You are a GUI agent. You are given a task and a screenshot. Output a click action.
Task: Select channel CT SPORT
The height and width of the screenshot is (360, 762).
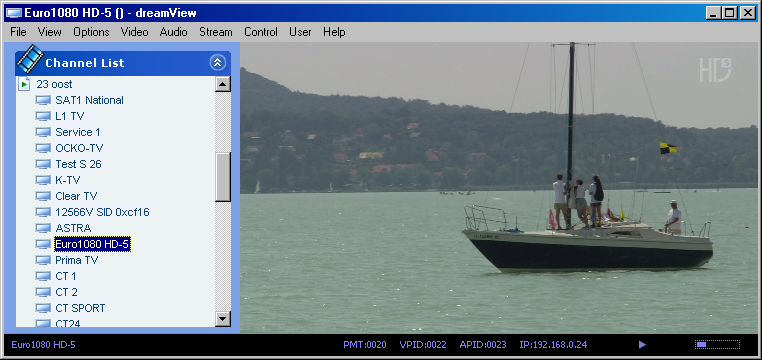tap(80, 309)
